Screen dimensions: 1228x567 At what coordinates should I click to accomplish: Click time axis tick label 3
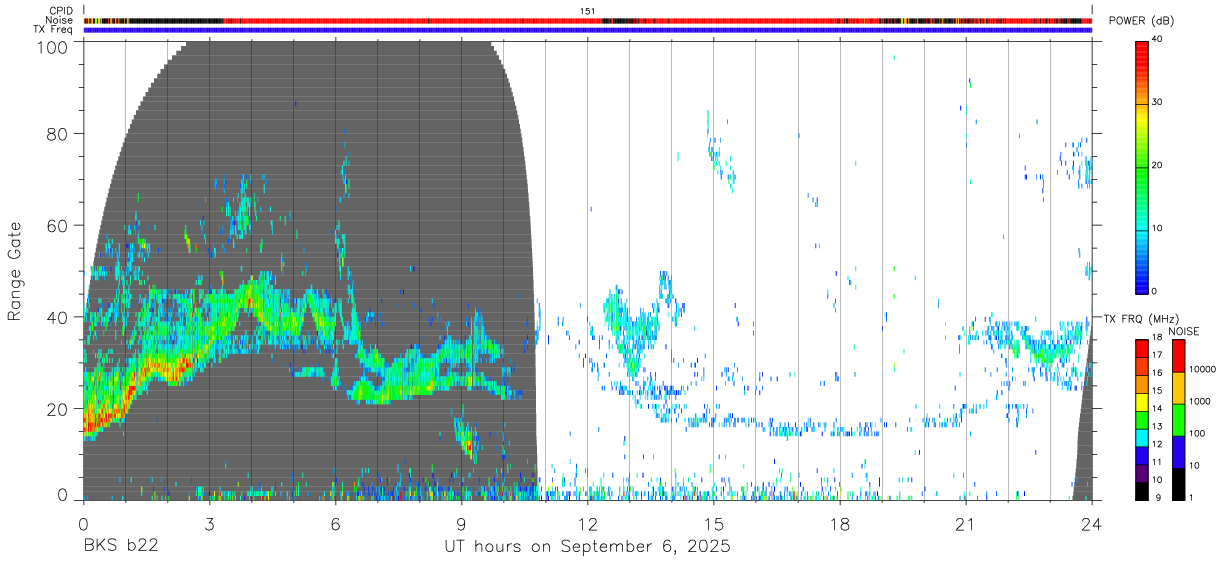pos(209,524)
